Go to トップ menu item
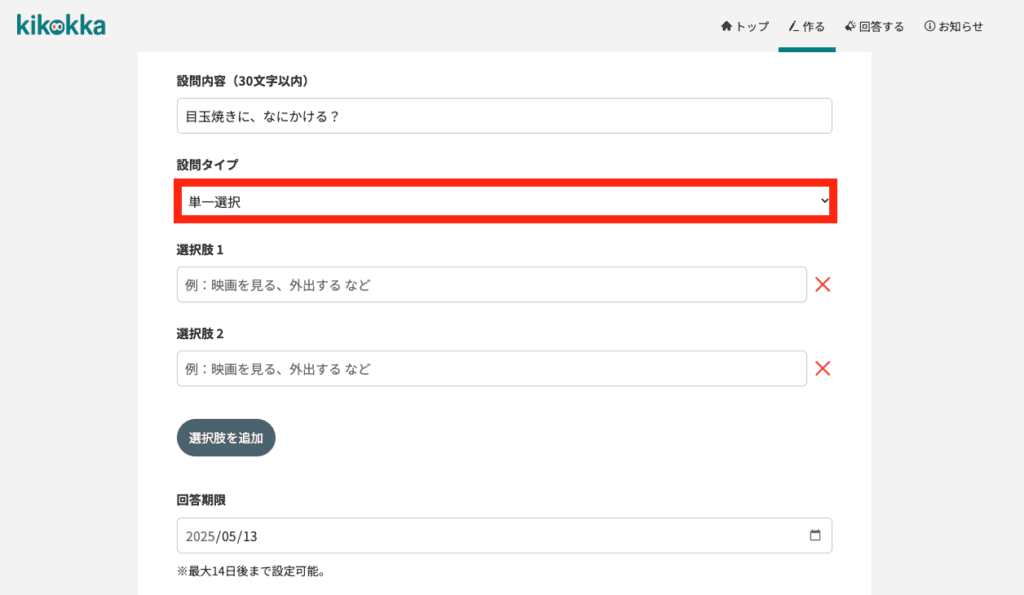The width and height of the screenshot is (1024, 595). (745, 26)
